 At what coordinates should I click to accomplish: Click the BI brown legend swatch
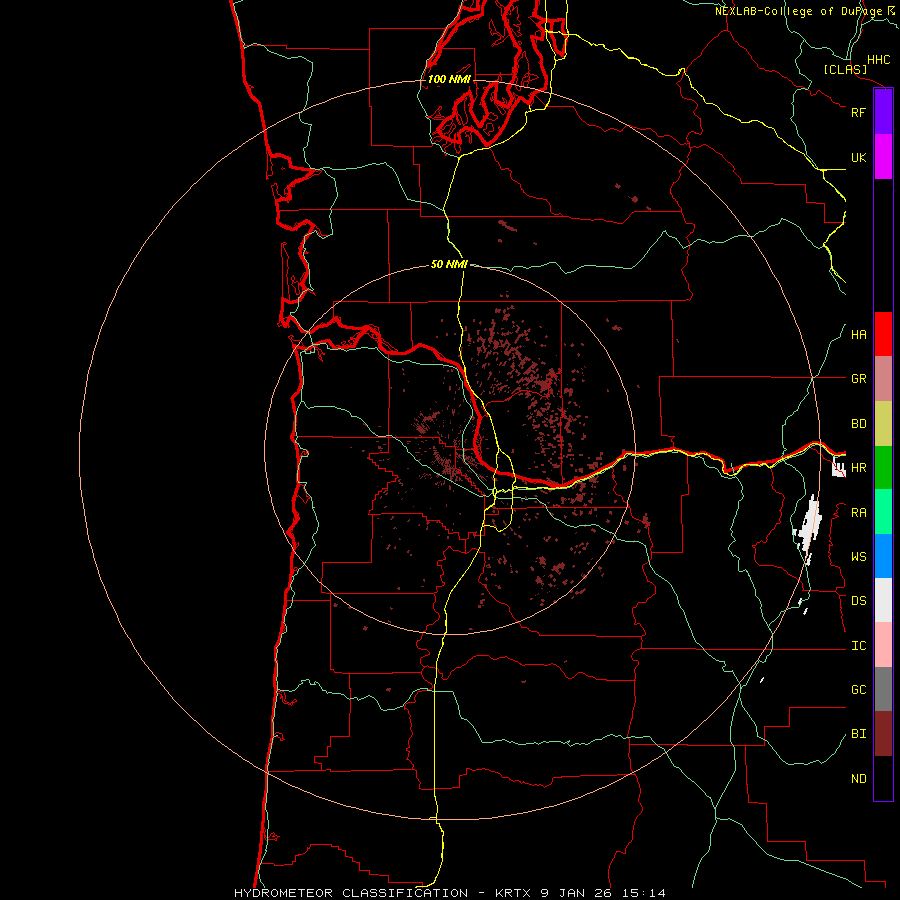tap(883, 734)
